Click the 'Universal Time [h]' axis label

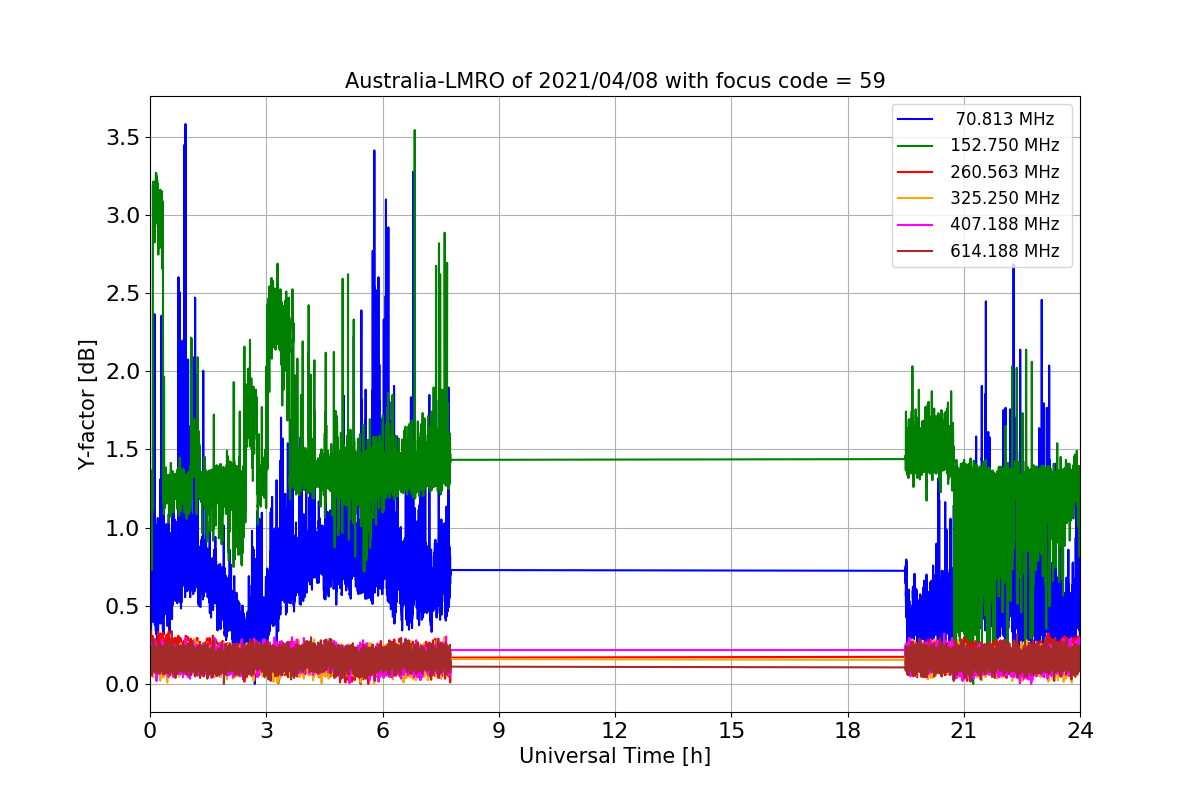(615, 756)
